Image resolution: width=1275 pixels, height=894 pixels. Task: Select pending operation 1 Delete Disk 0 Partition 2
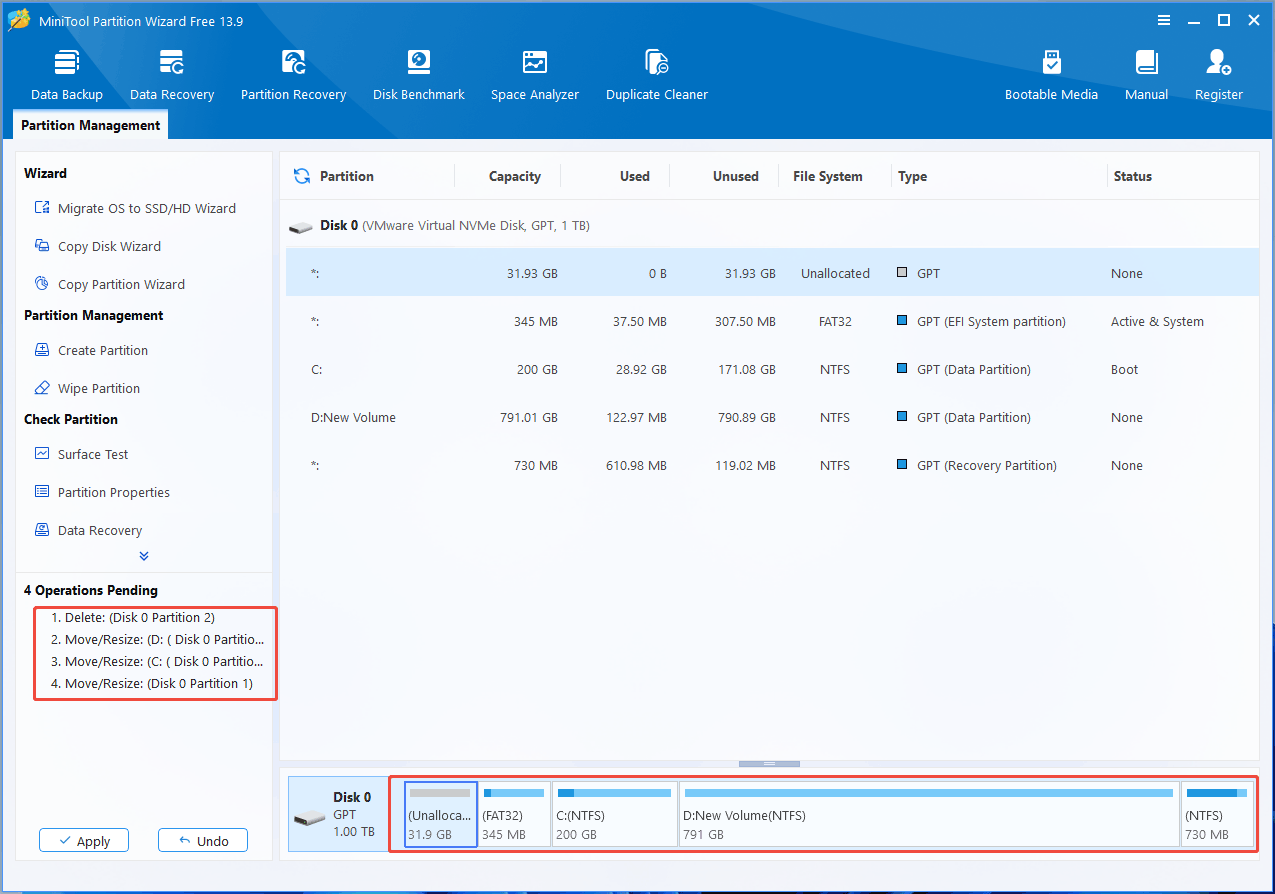click(x=133, y=617)
